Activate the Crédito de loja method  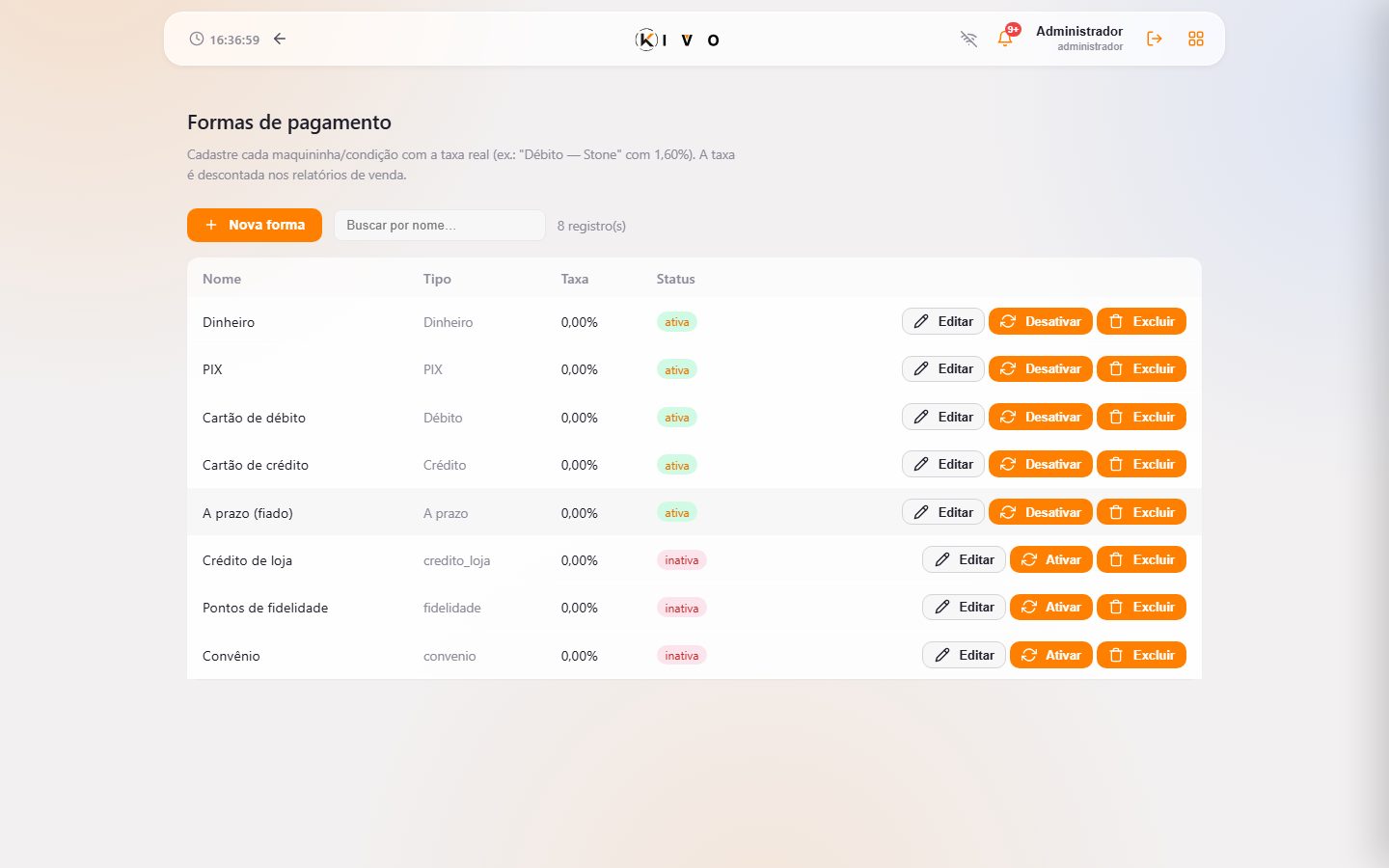pyautogui.click(x=1051, y=559)
